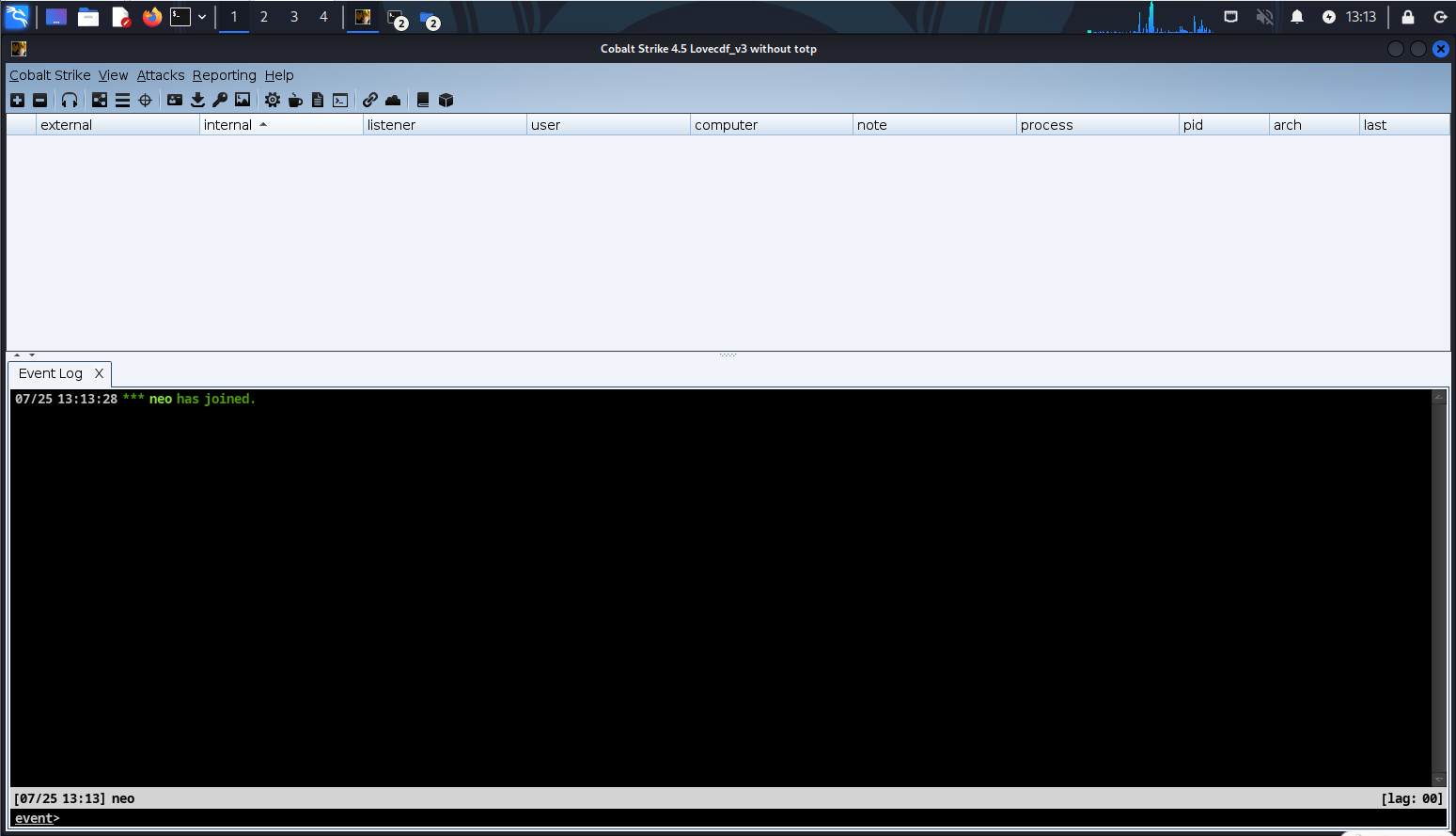
Task: Sort sessions by computer column
Action: [x=772, y=125]
